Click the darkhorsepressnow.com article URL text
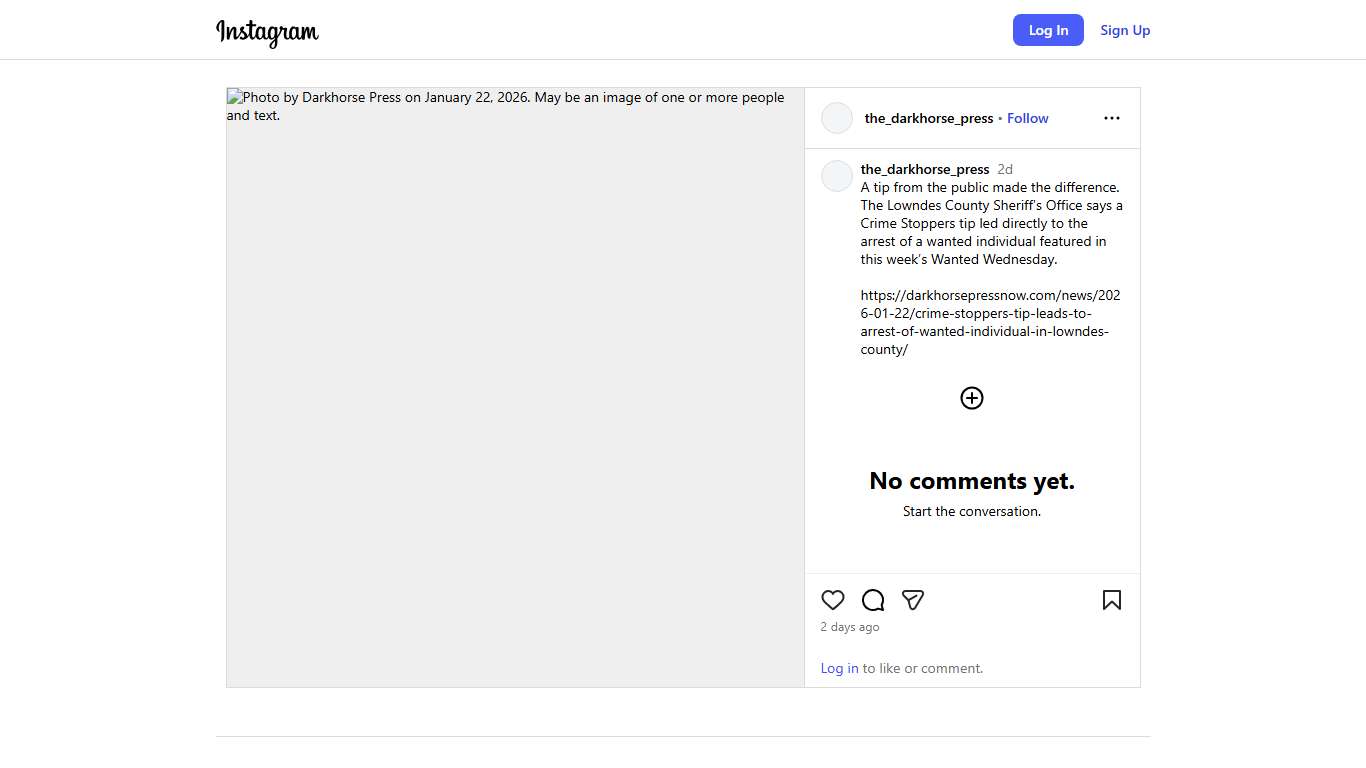The image size is (1366, 768). tap(989, 322)
